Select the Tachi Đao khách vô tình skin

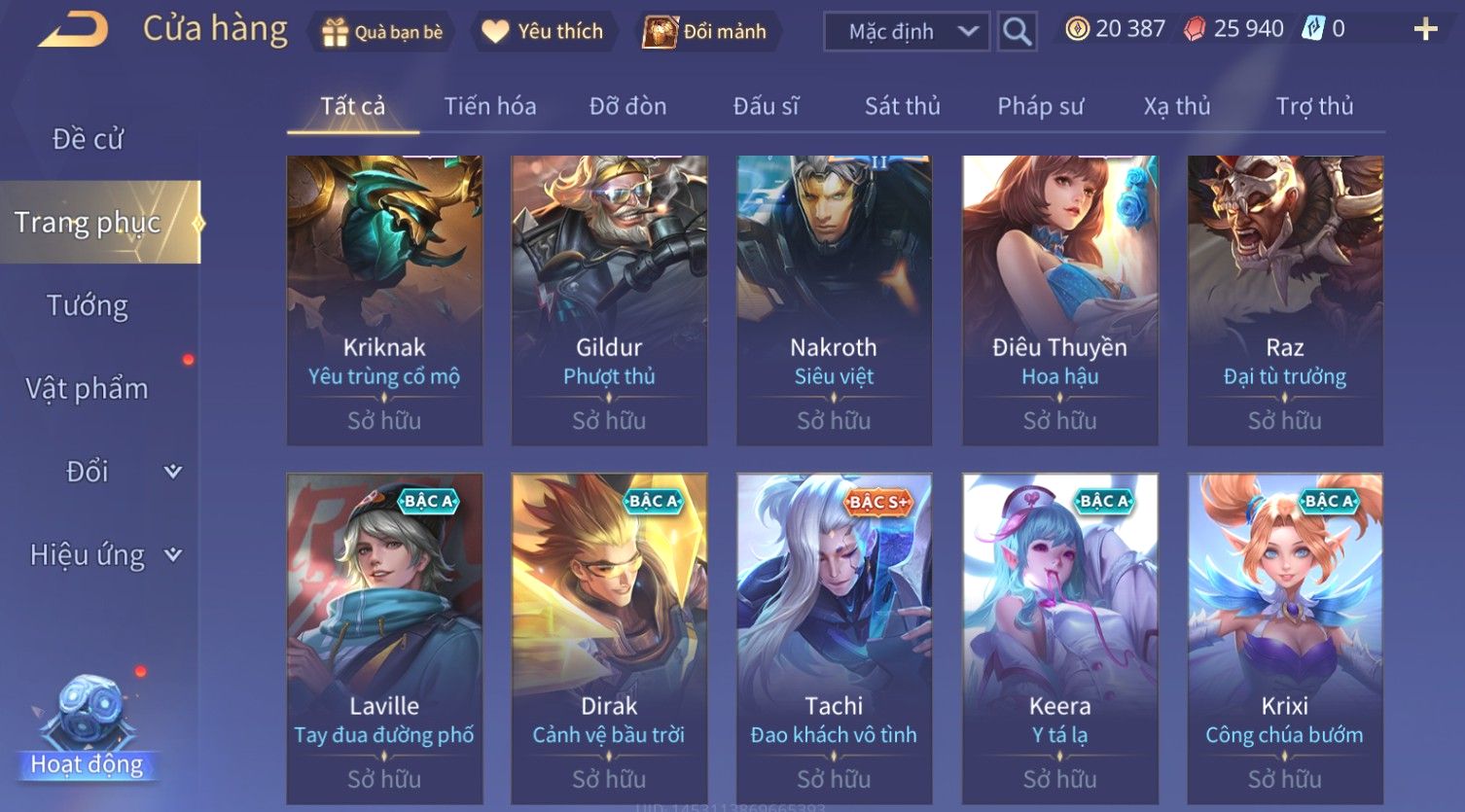point(834,638)
